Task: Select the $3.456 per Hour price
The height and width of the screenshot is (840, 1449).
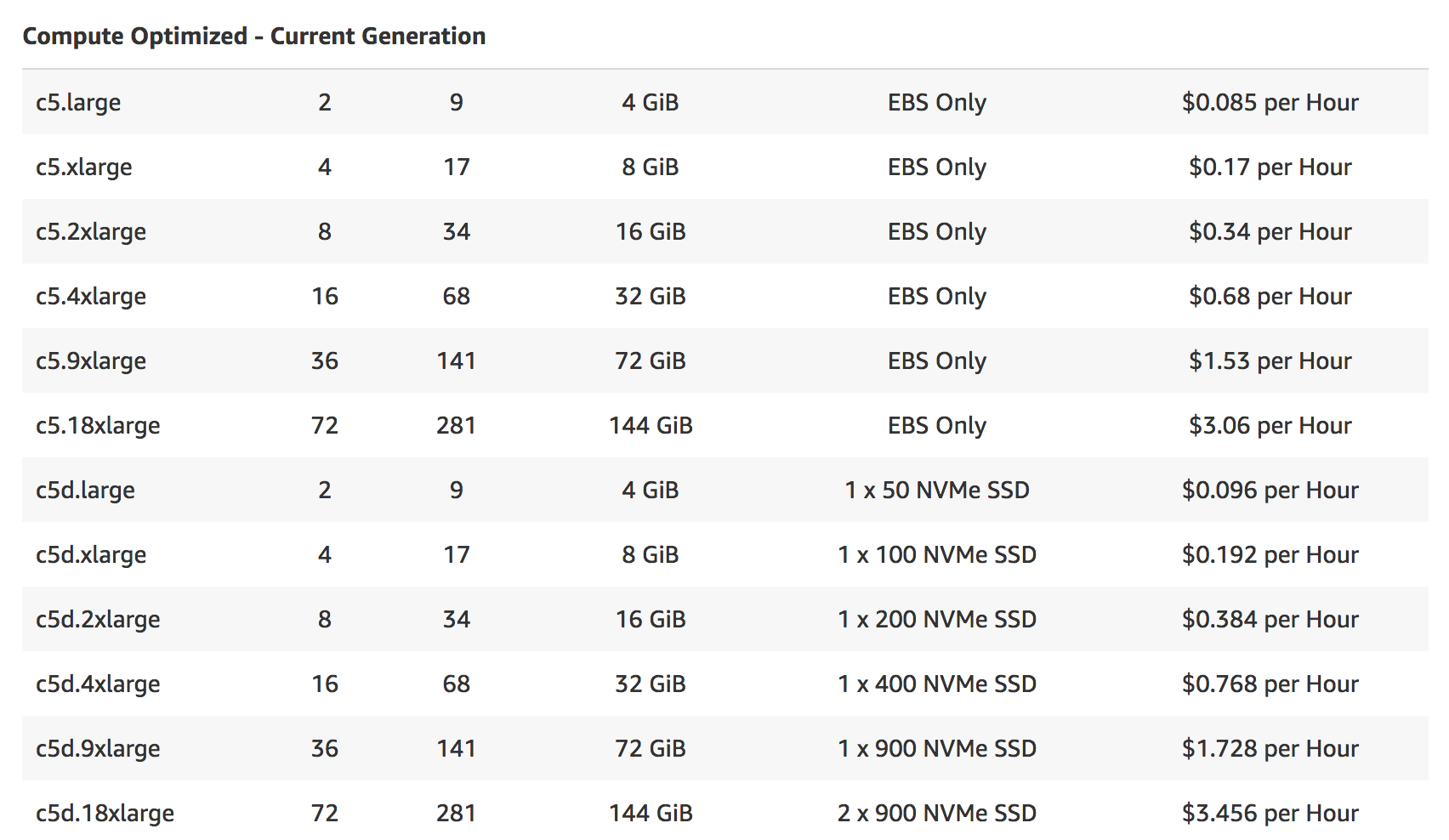Action: (1270, 814)
